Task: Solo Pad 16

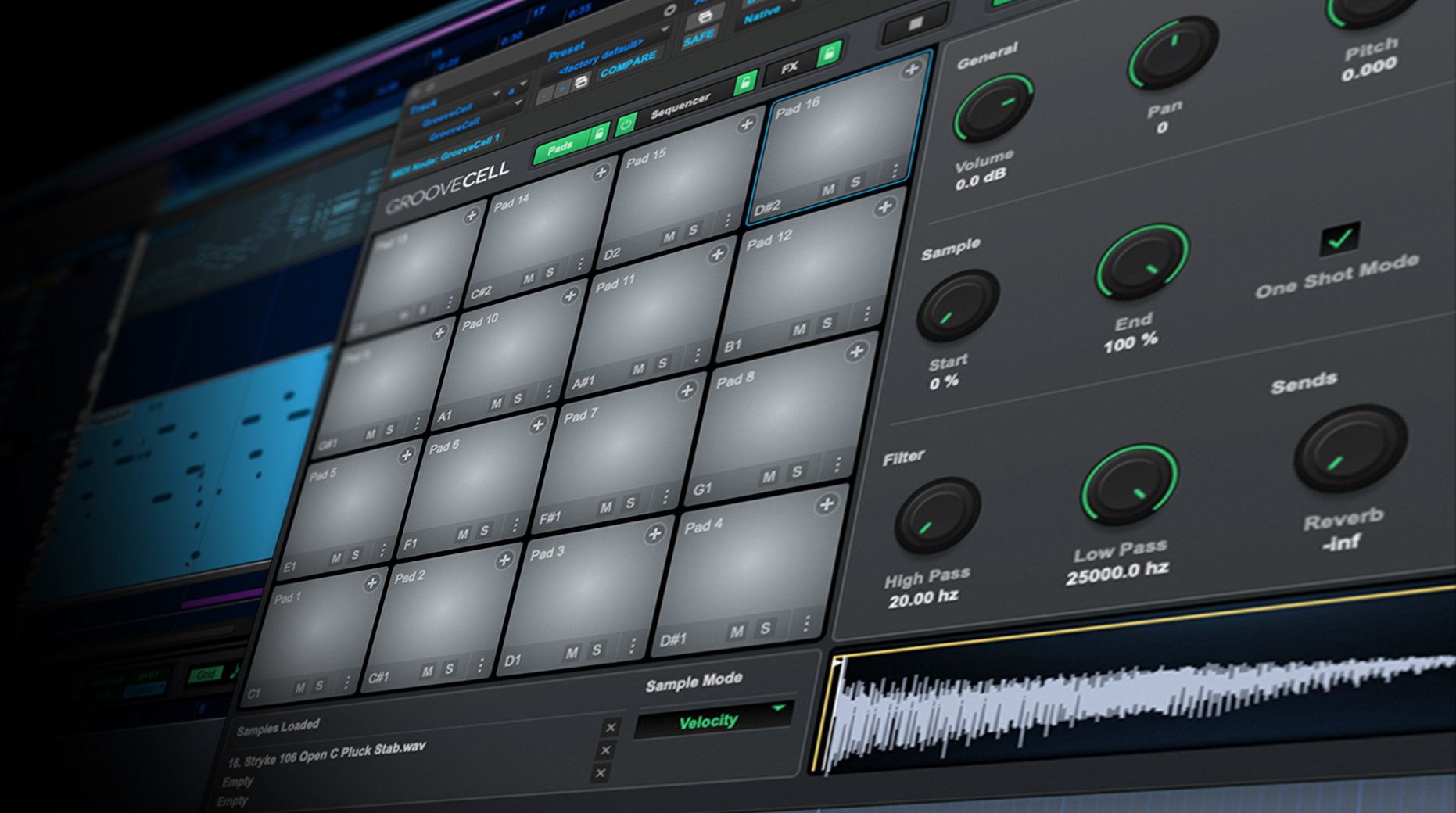Action: coord(856,181)
